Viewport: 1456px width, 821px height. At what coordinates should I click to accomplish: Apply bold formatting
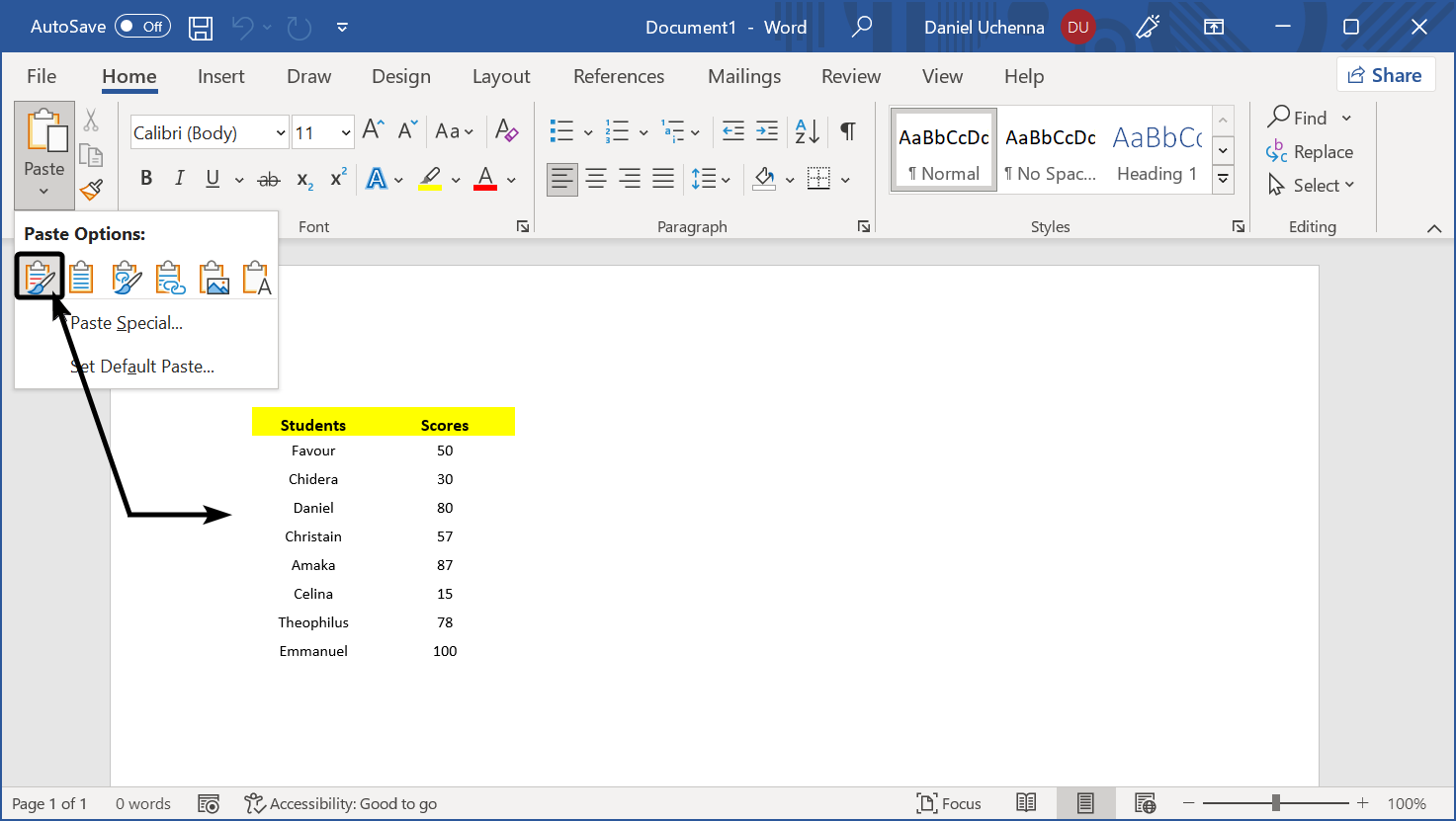pyautogui.click(x=145, y=178)
